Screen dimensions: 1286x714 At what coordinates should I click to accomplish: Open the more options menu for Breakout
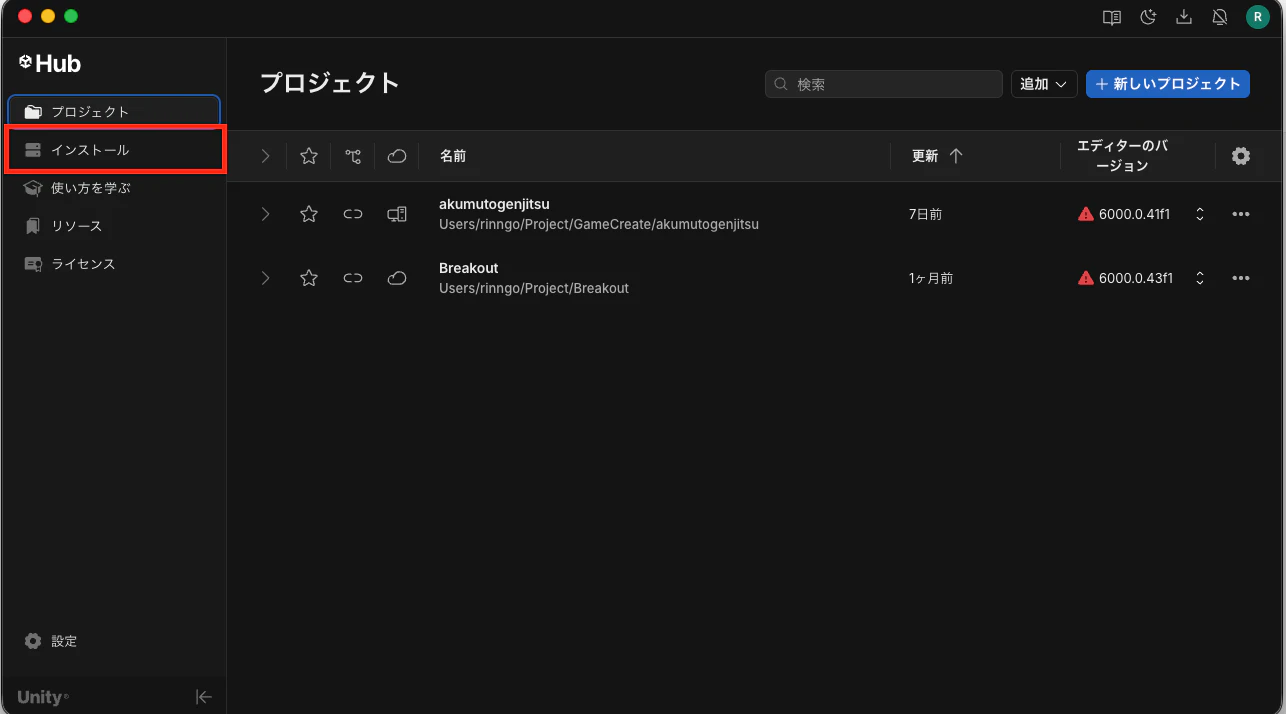(x=1241, y=278)
